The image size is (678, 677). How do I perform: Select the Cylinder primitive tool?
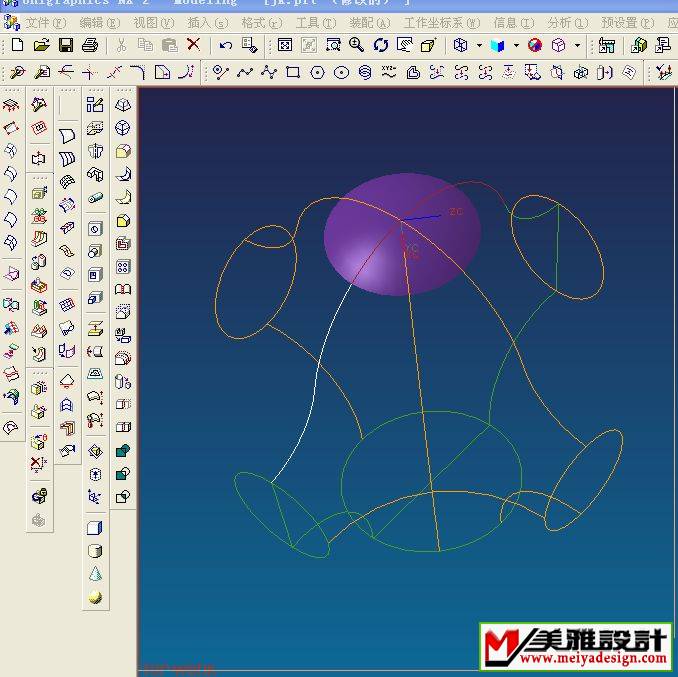click(95, 551)
